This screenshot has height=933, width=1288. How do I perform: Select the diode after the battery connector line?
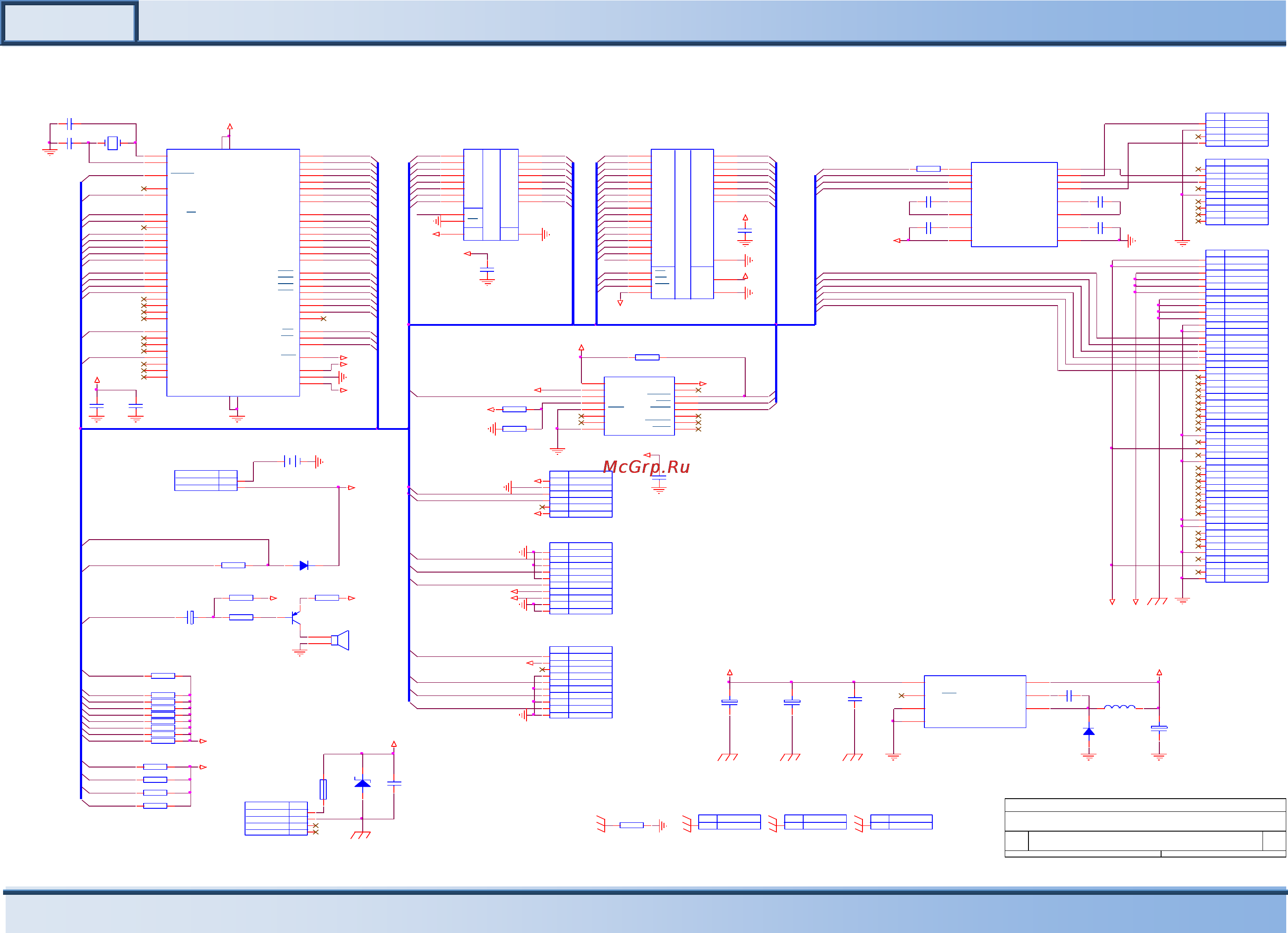pyautogui.click(x=304, y=566)
